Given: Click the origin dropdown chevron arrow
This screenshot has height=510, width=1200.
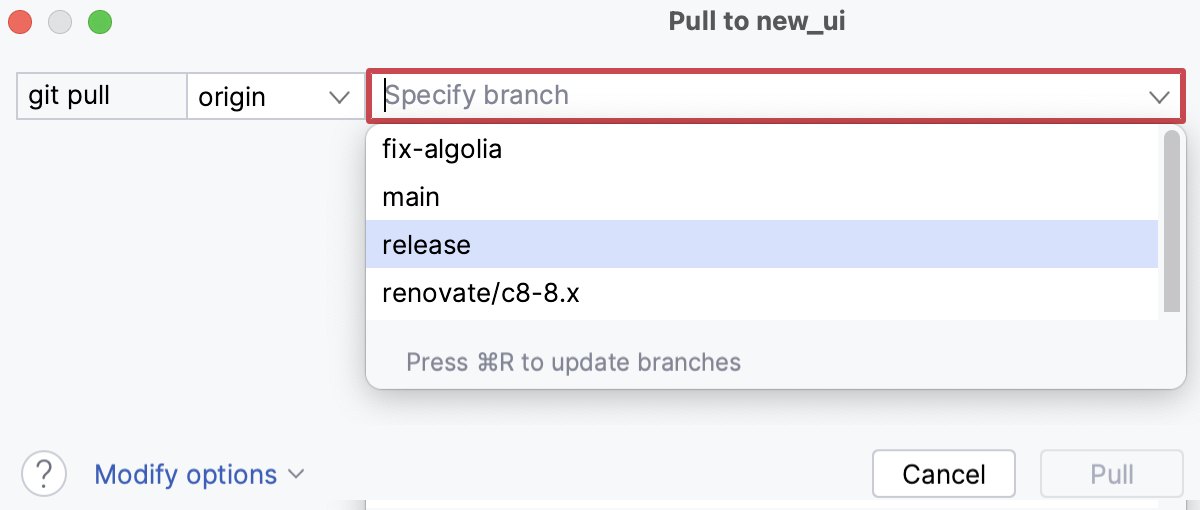Looking at the screenshot, I should 339,97.
